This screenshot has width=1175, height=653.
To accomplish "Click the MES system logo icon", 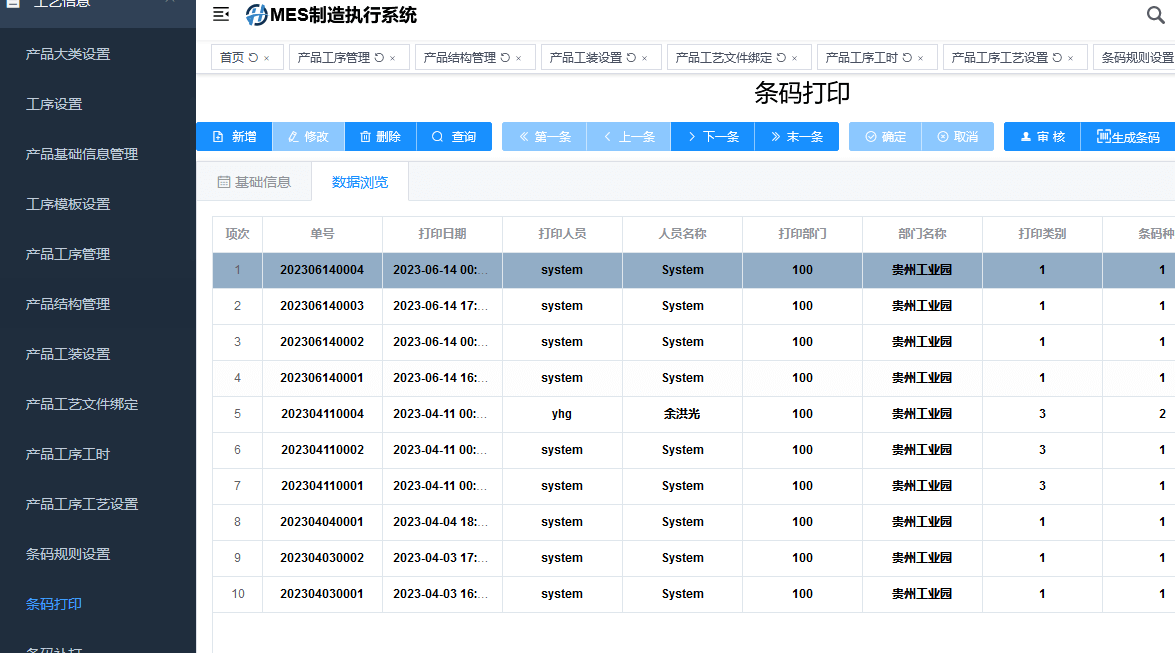I will coord(256,15).
